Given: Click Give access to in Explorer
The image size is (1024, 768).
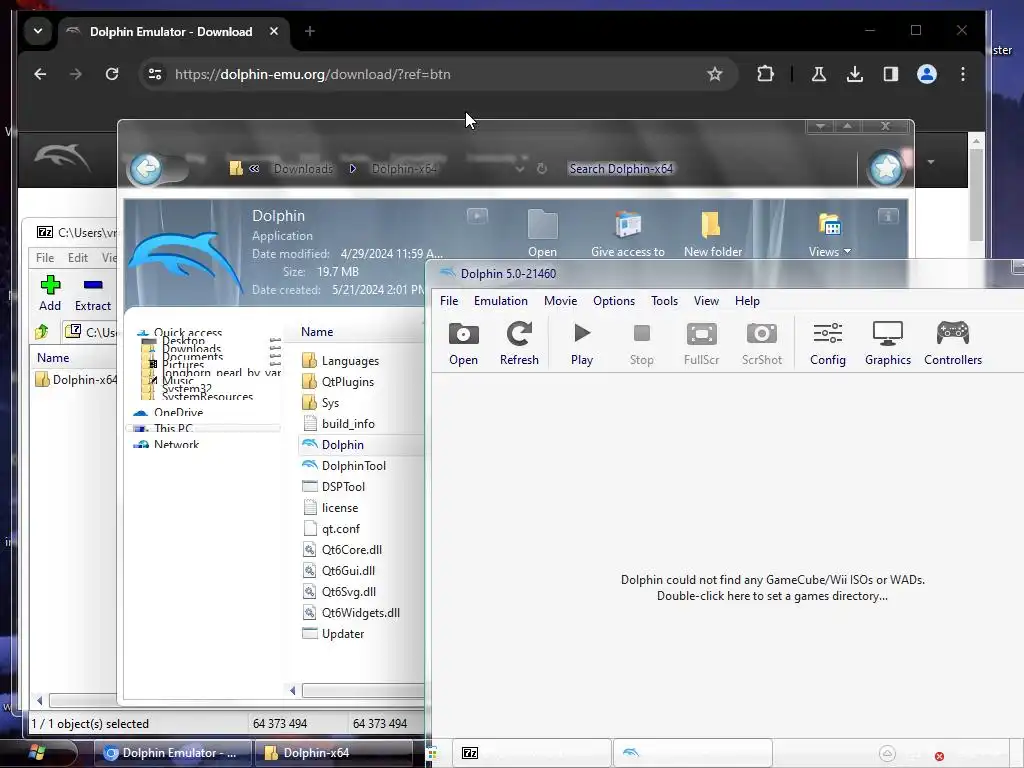Looking at the screenshot, I should (628, 234).
